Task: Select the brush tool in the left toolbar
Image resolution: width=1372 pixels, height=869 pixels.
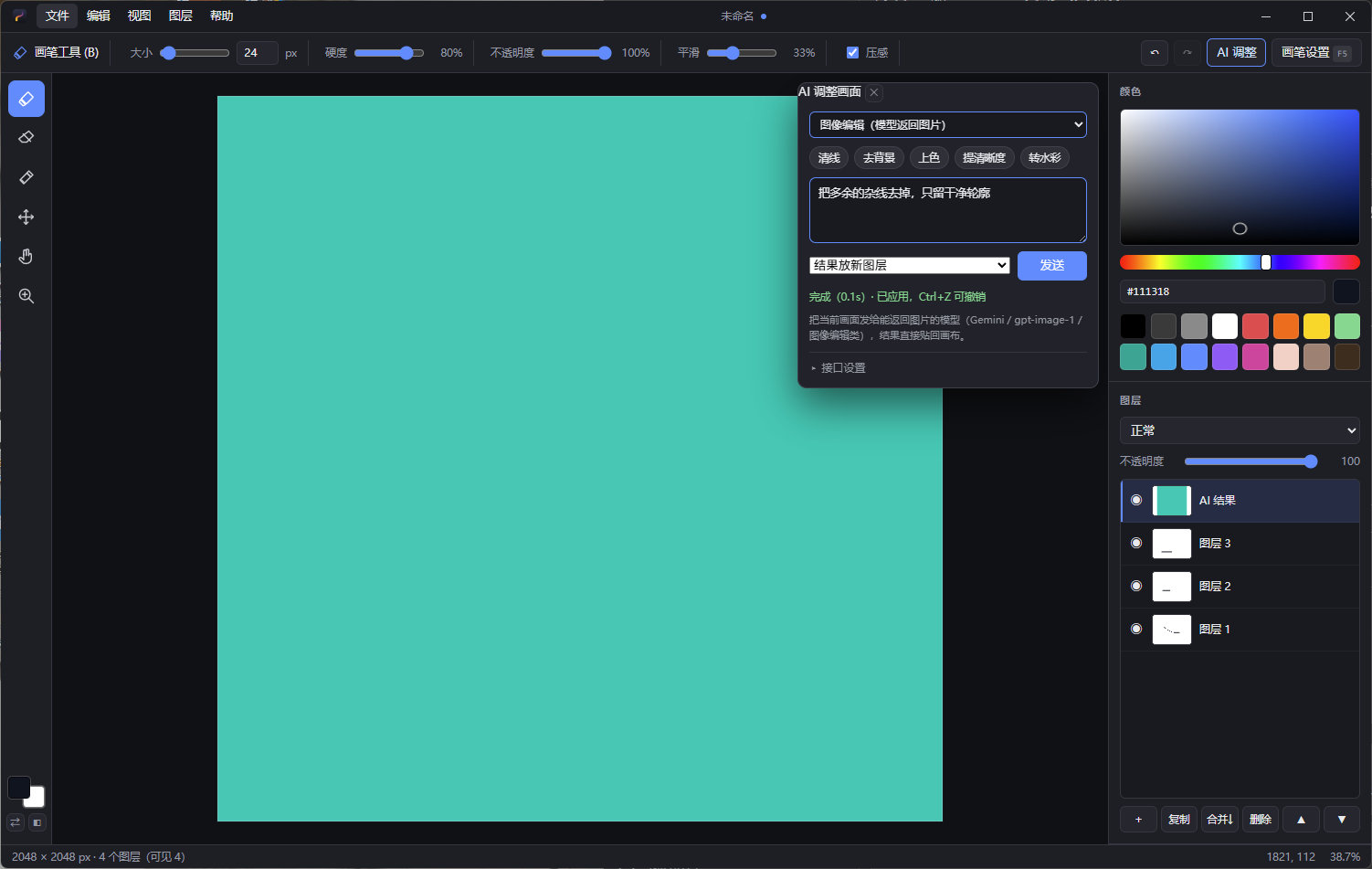Action: click(26, 99)
